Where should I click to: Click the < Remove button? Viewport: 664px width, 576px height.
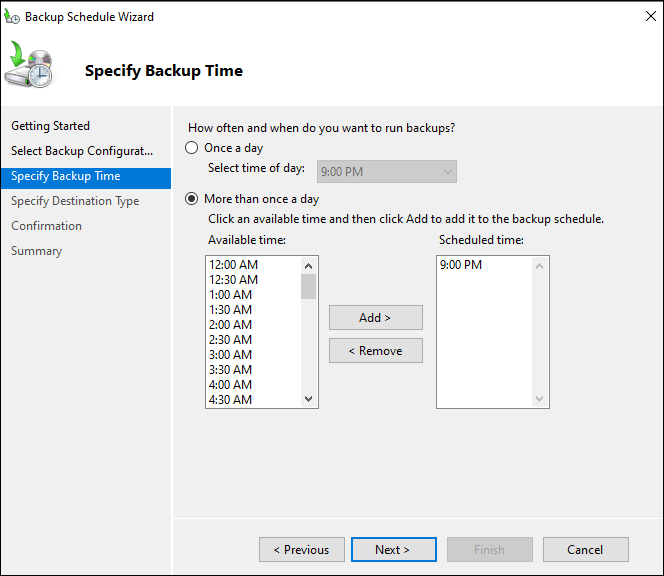point(375,351)
